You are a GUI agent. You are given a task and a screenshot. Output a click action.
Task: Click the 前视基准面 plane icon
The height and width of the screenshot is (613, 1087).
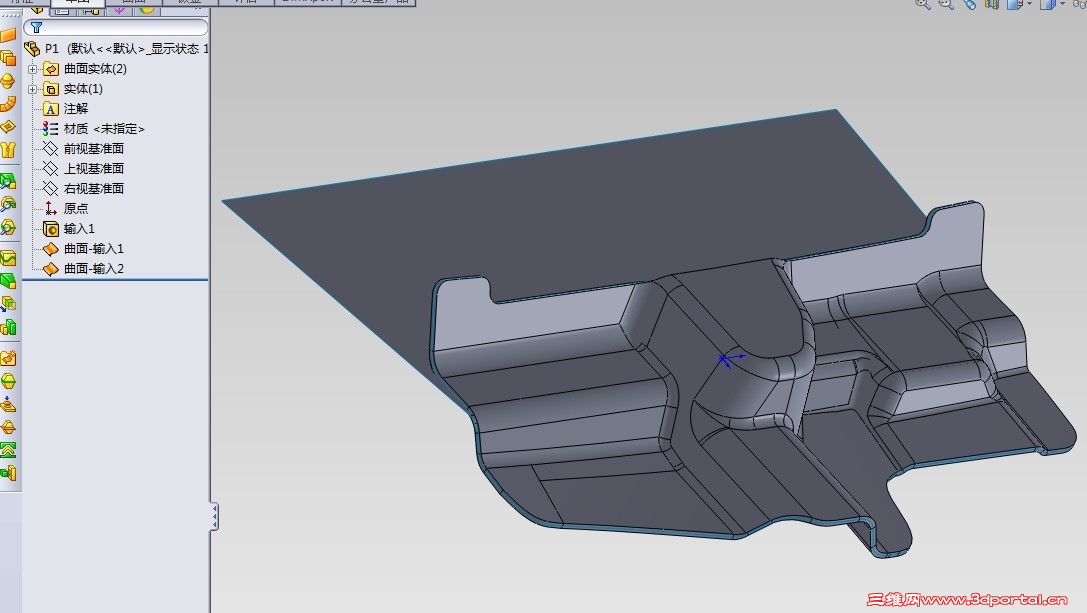(51, 148)
